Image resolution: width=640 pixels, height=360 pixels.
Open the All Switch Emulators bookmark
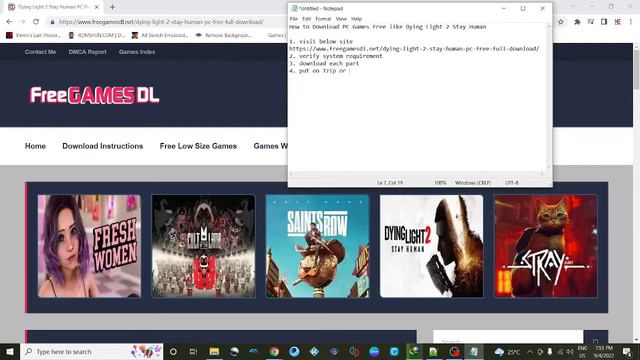160,35
